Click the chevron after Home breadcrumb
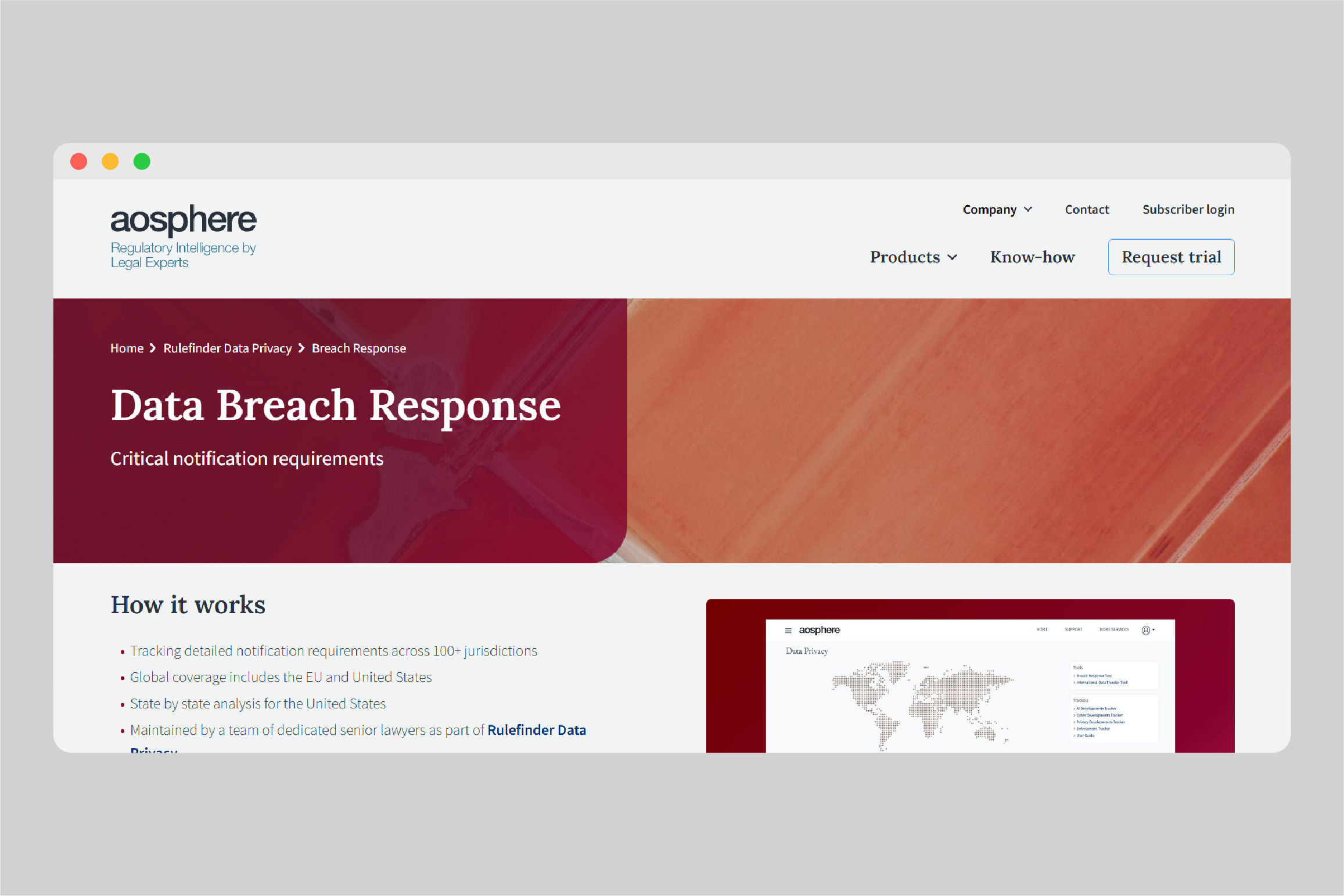The height and width of the screenshot is (896, 1344). pyautogui.click(x=153, y=348)
